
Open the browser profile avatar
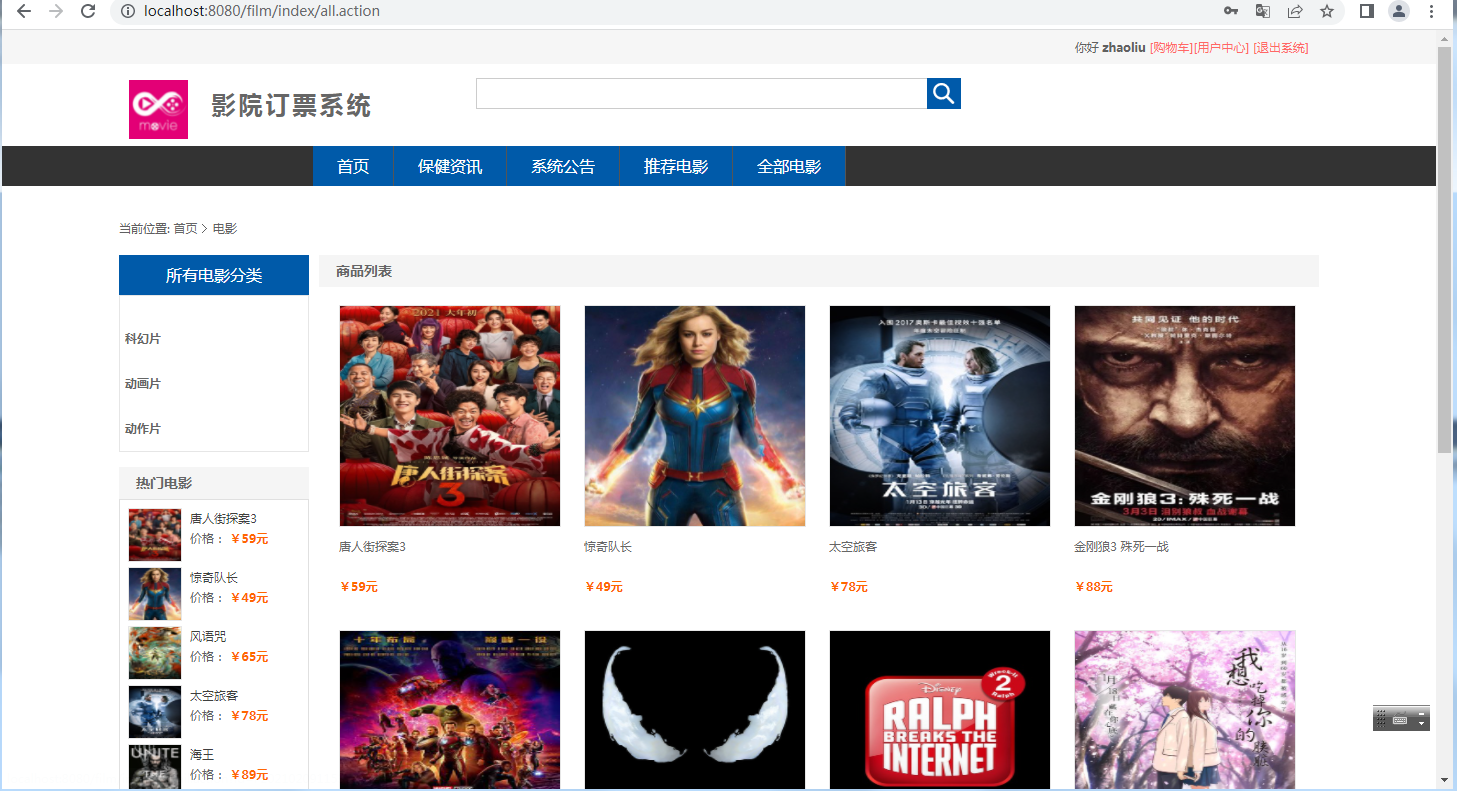click(x=1399, y=11)
